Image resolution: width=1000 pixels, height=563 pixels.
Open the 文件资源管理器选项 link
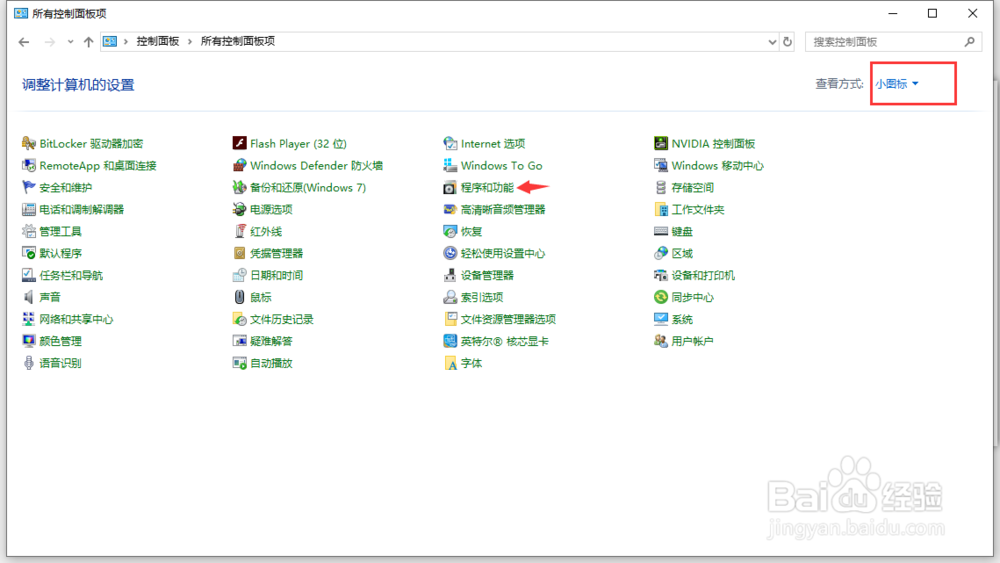(508, 319)
